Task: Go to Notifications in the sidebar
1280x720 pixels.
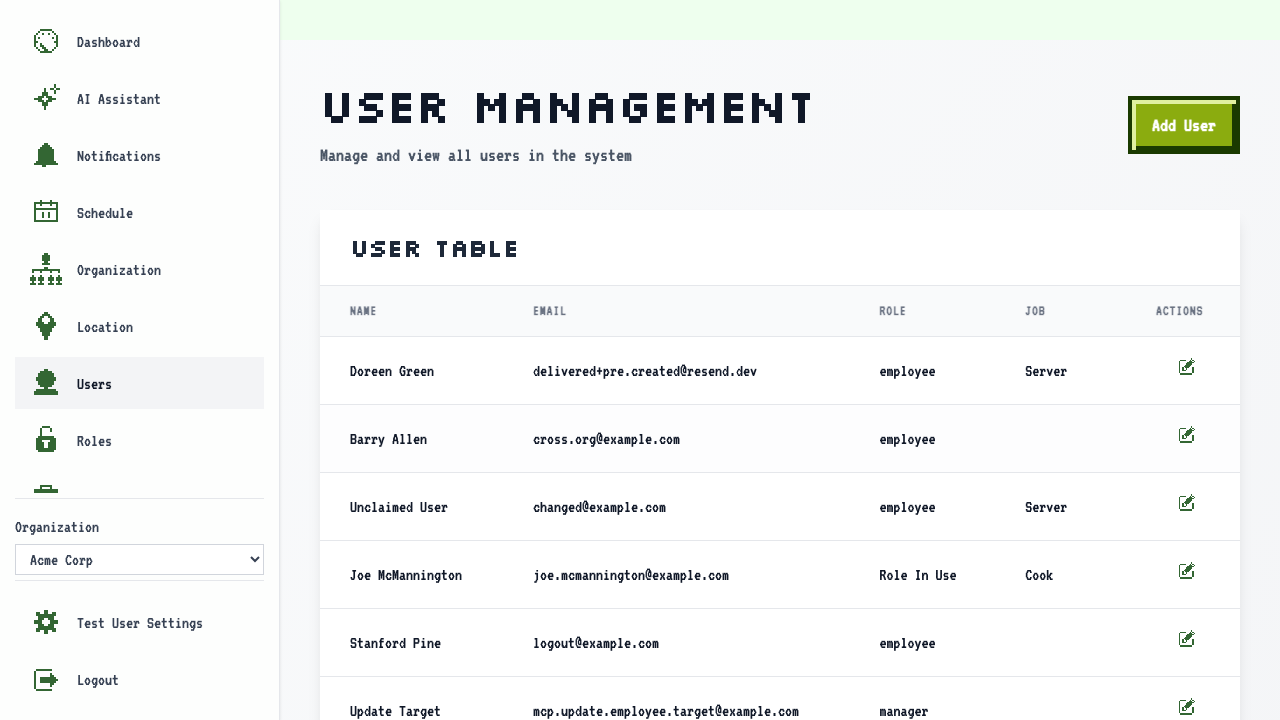Action: pos(139,156)
